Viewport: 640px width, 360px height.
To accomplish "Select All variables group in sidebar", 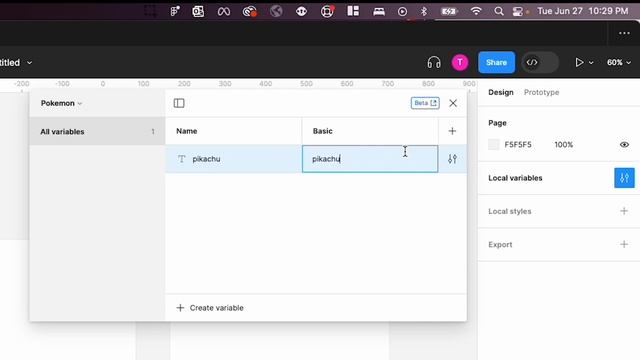I will click(97, 131).
